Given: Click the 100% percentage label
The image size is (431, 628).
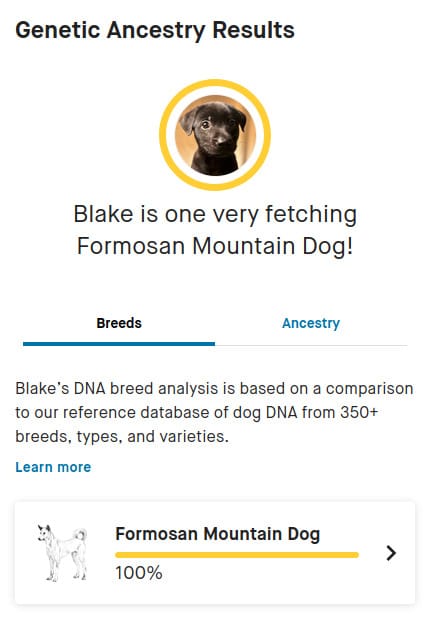Looking at the screenshot, I should coord(139,572).
